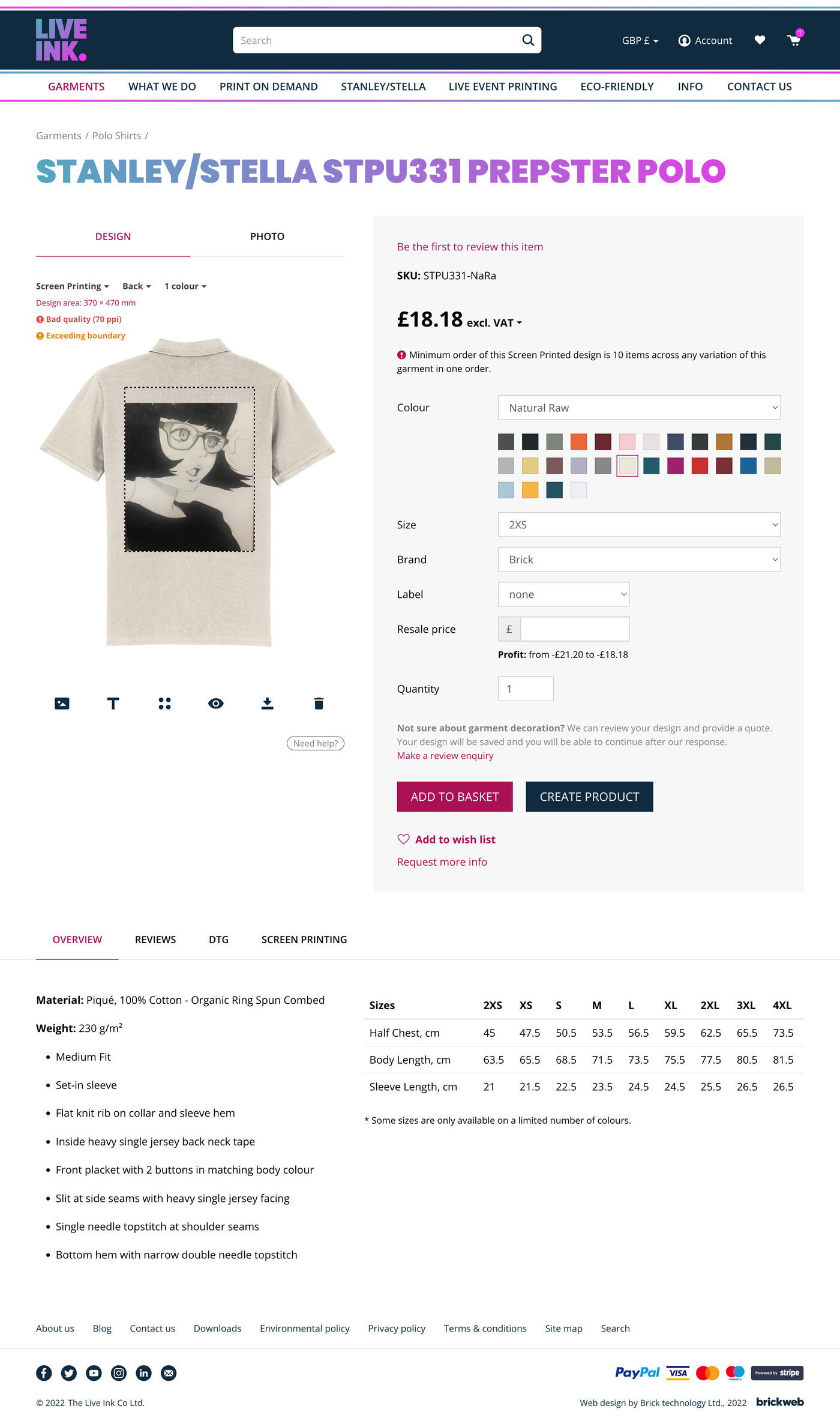Expand the Screen Printing method dropdown

tap(72, 286)
